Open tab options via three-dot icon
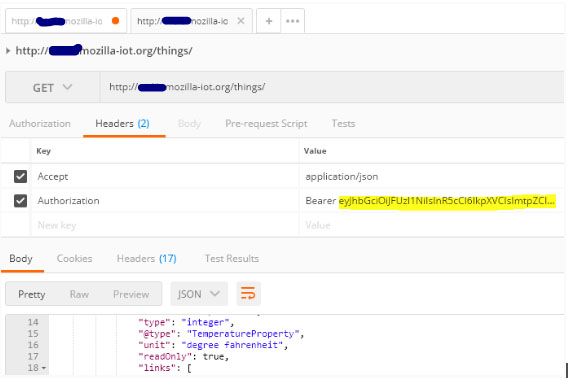 pyautogui.click(x=292, y=21)
